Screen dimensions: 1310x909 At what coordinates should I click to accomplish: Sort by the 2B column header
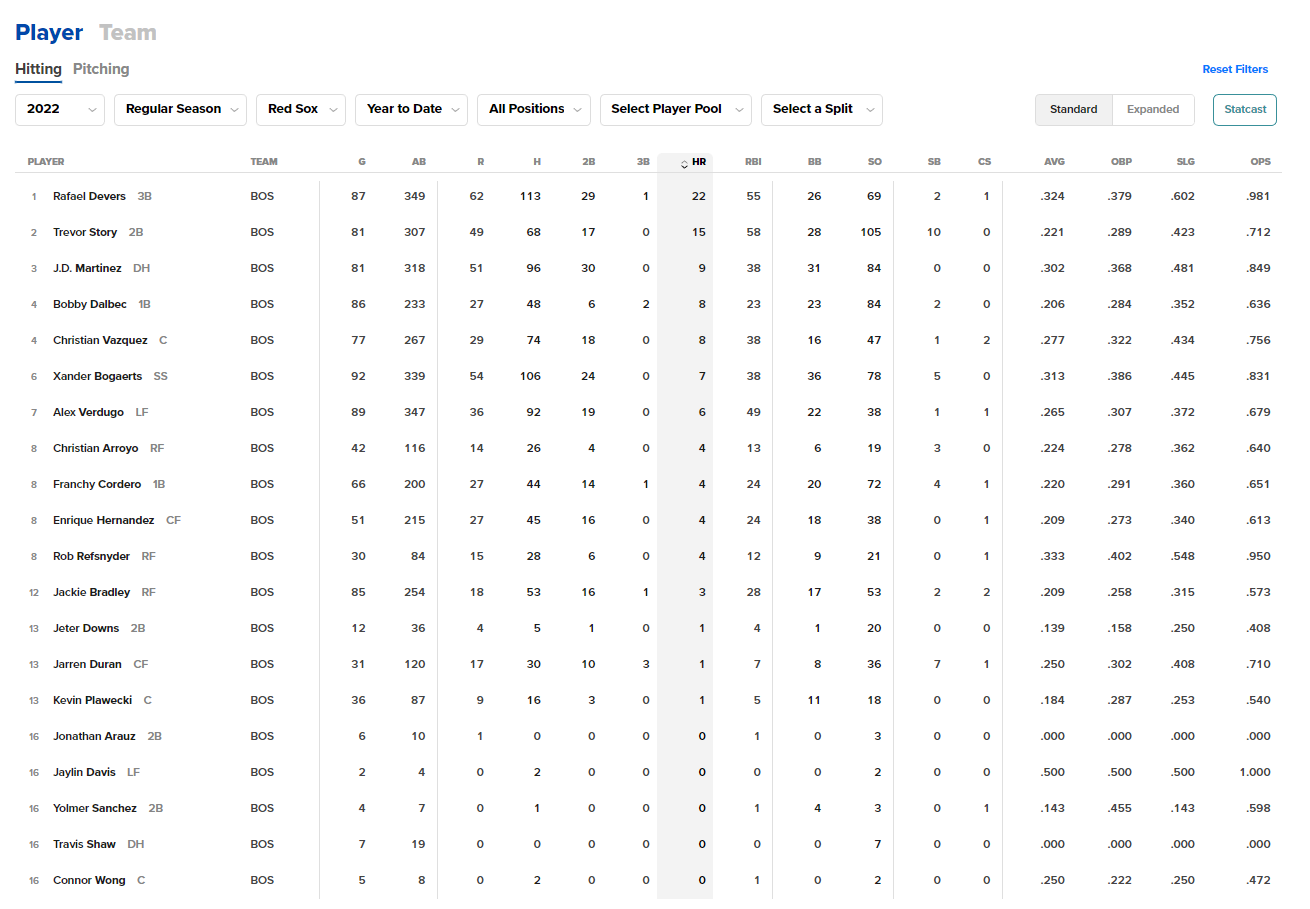(x=588, y=162)
